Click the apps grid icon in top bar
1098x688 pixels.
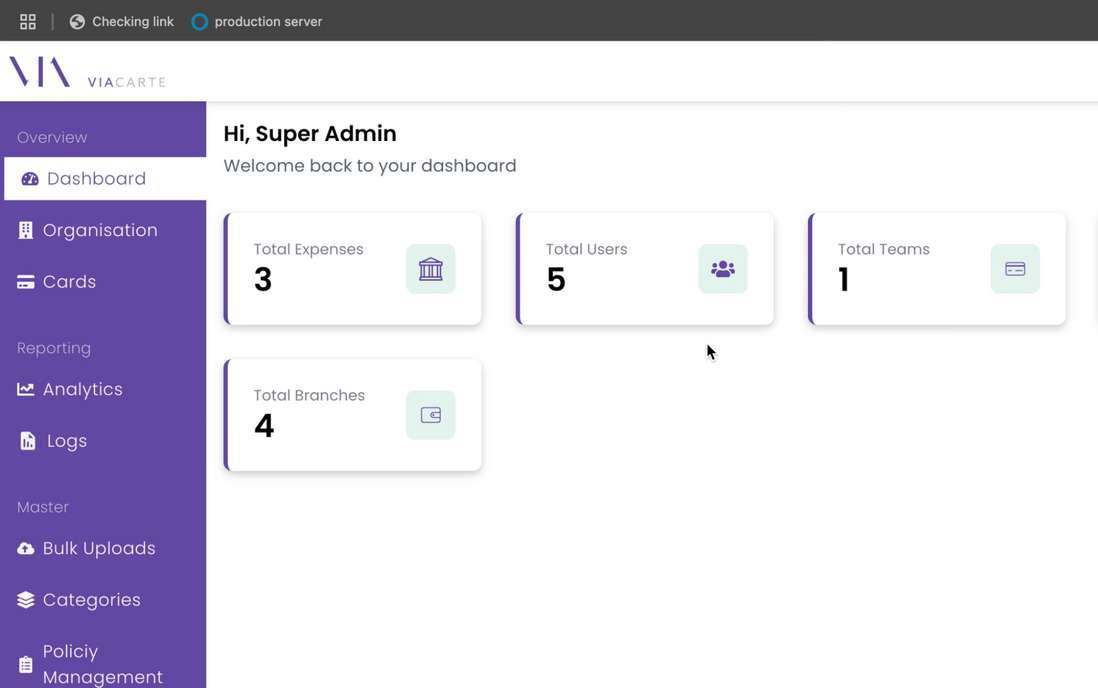pyautogui.click(x=28, y=21)
